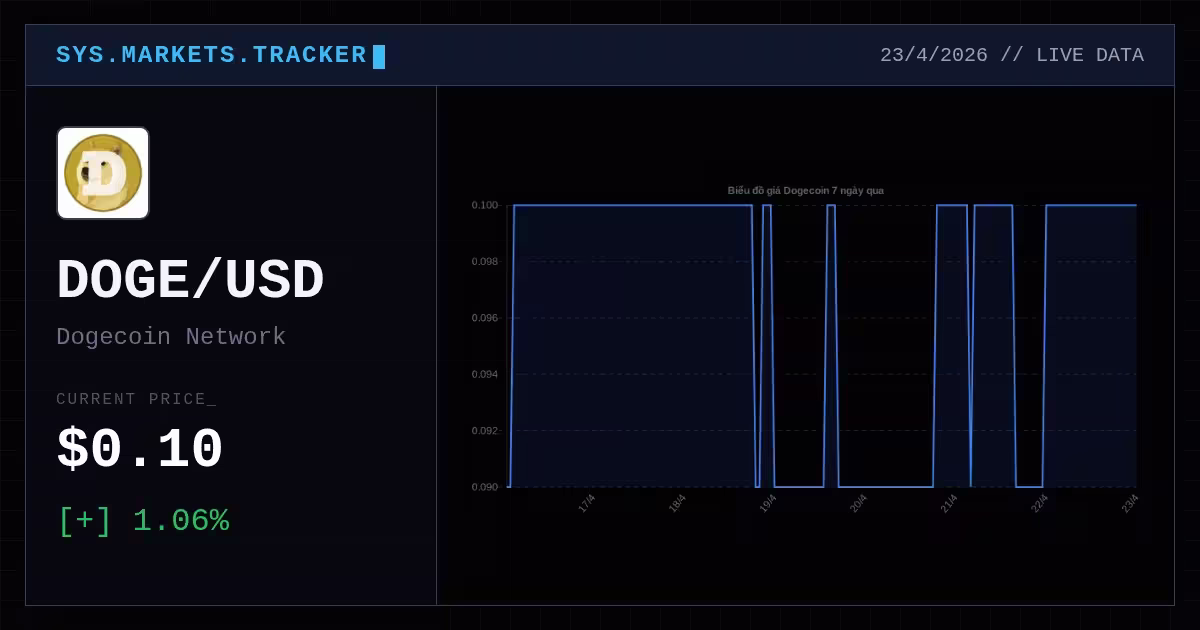
Task: Click the 0.094 y-axis label
Action: pyautogui.click(x=485, y=374)
